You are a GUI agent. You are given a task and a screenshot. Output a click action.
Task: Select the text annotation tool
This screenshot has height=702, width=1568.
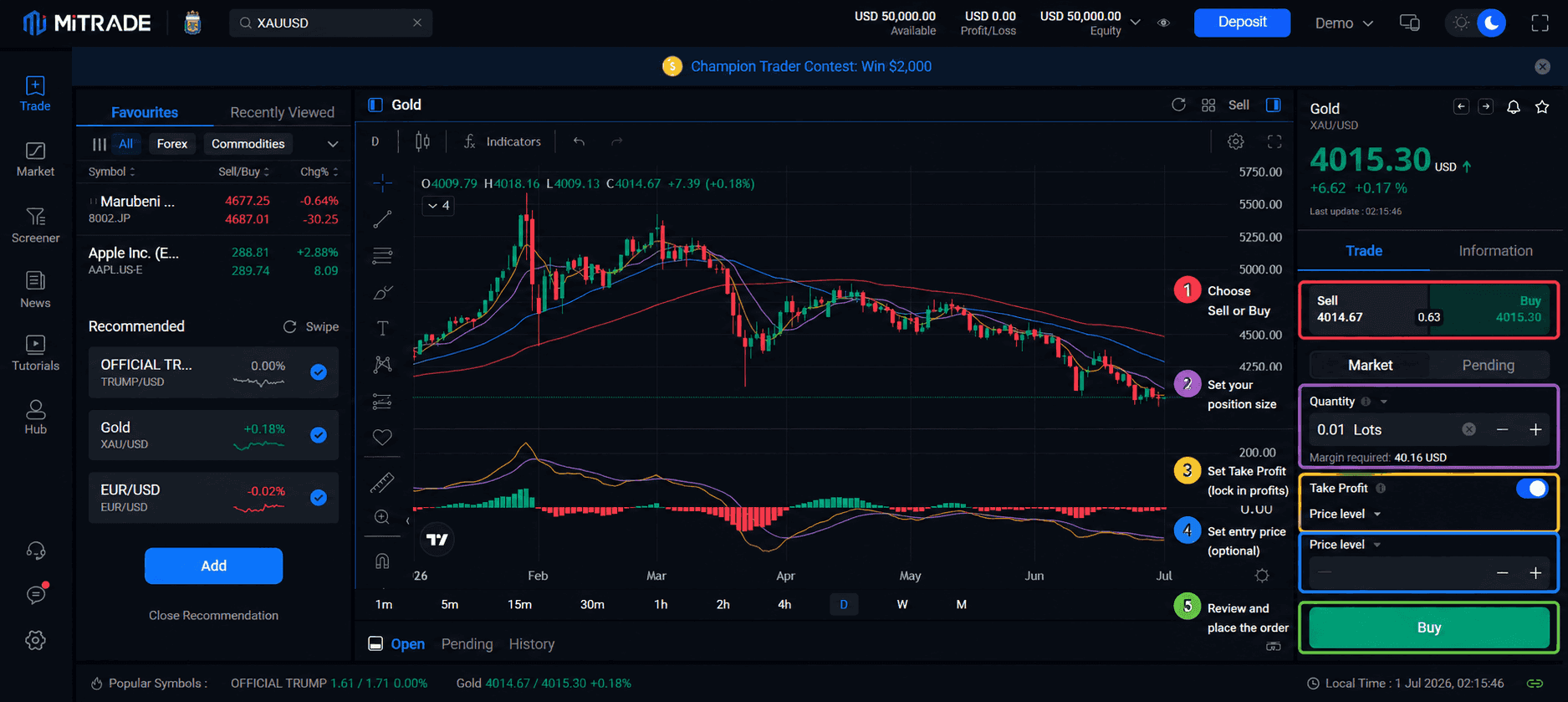[382, 328]
